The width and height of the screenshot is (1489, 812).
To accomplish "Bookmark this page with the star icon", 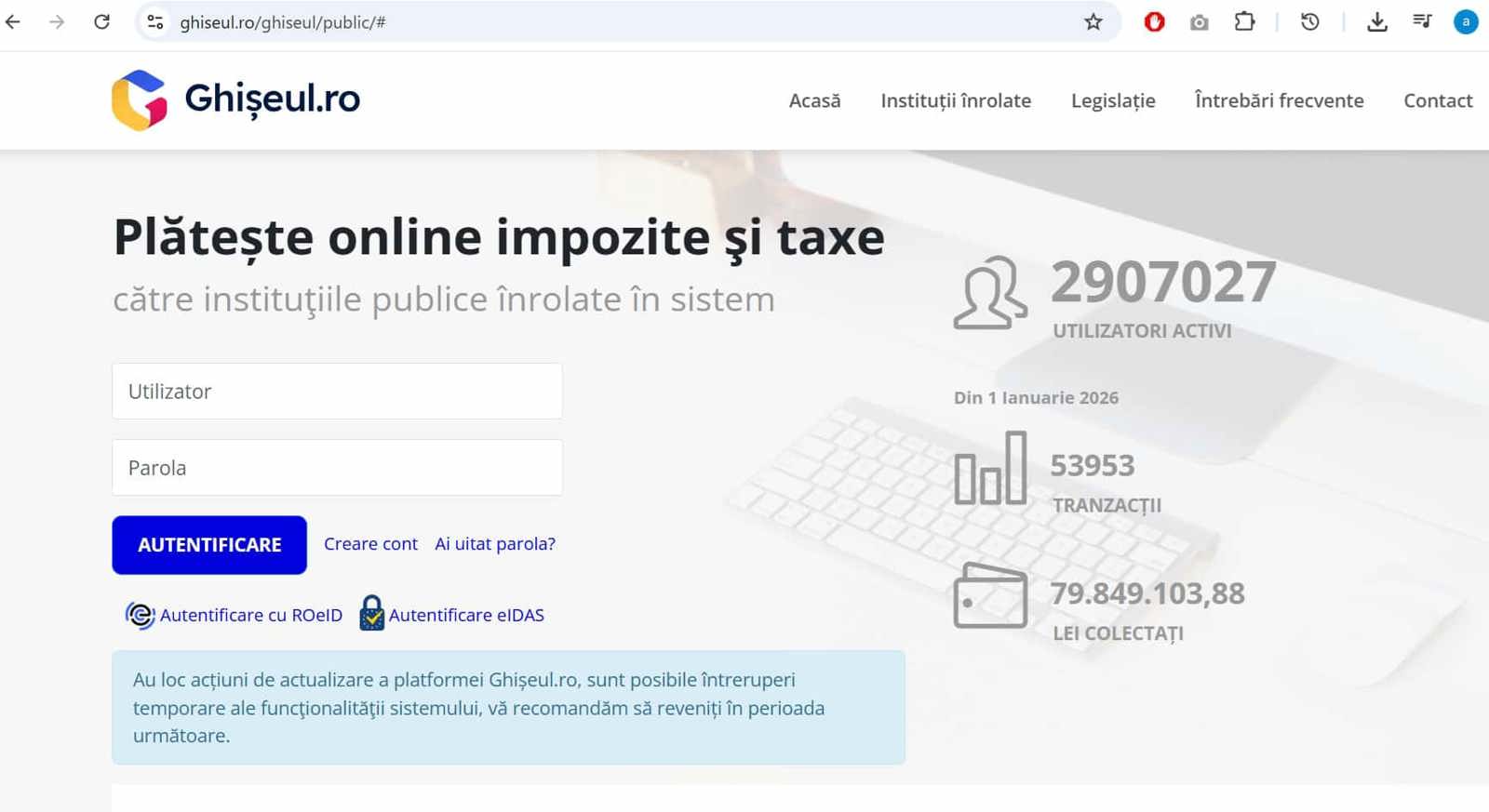I will 1093,21.
